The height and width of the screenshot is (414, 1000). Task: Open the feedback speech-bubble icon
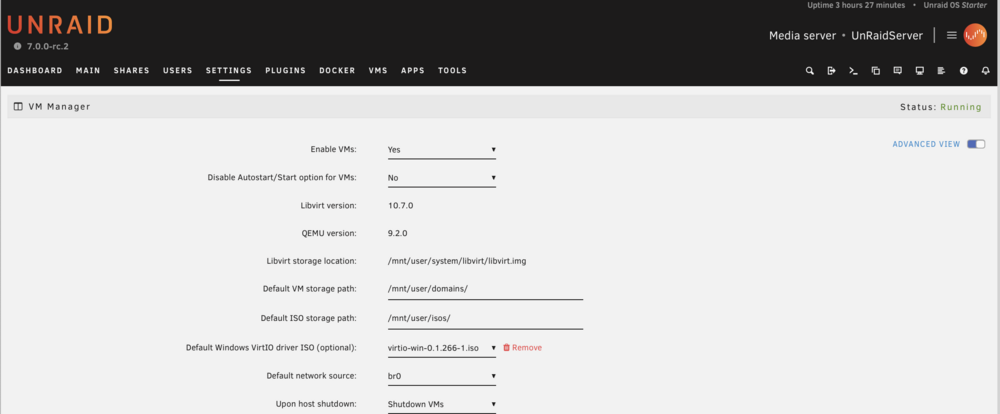[x=897, y=71]
